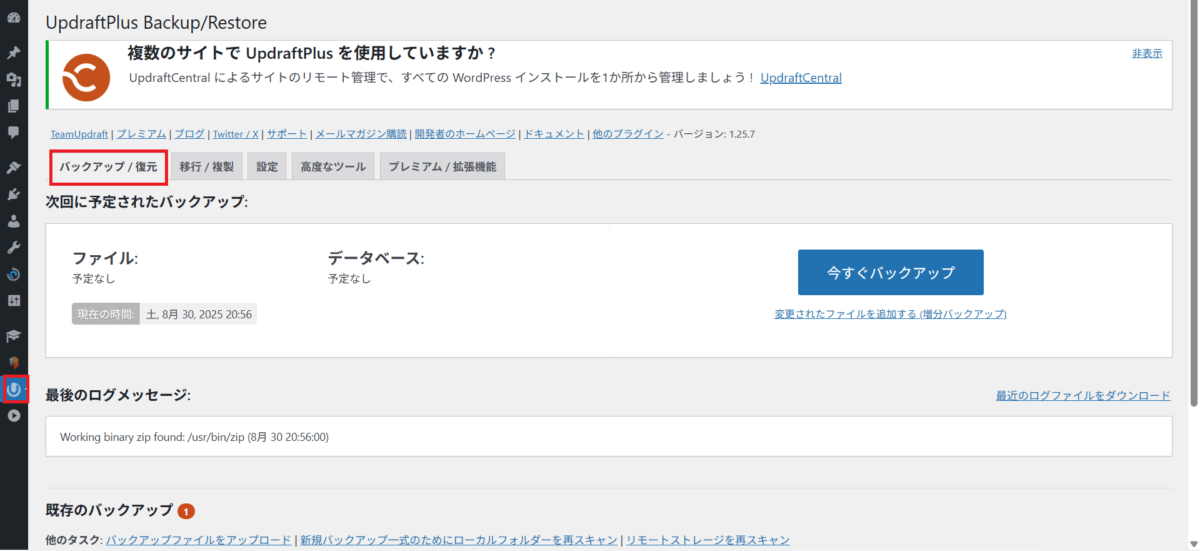Viewport: 1200px width, 551px height.
Task: Open the WordPress Dashboard sidebar icon
Action: (14, 18)
